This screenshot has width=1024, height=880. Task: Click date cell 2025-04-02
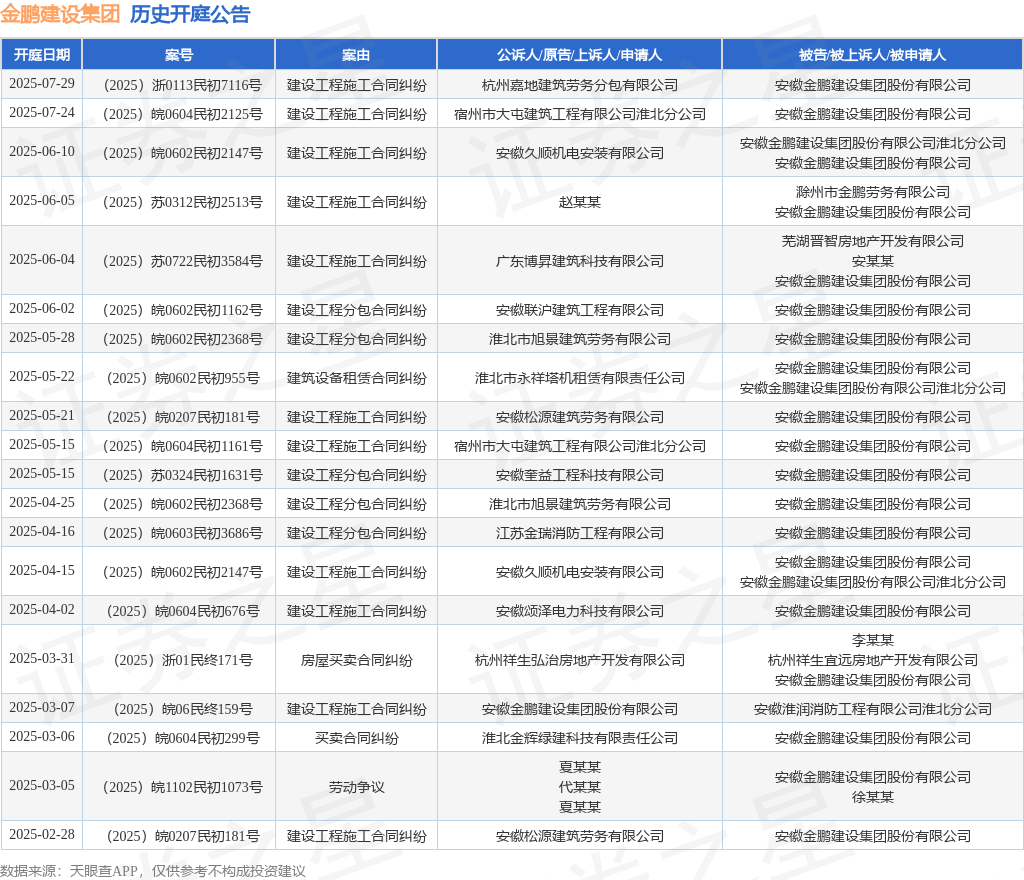point(42,610)
